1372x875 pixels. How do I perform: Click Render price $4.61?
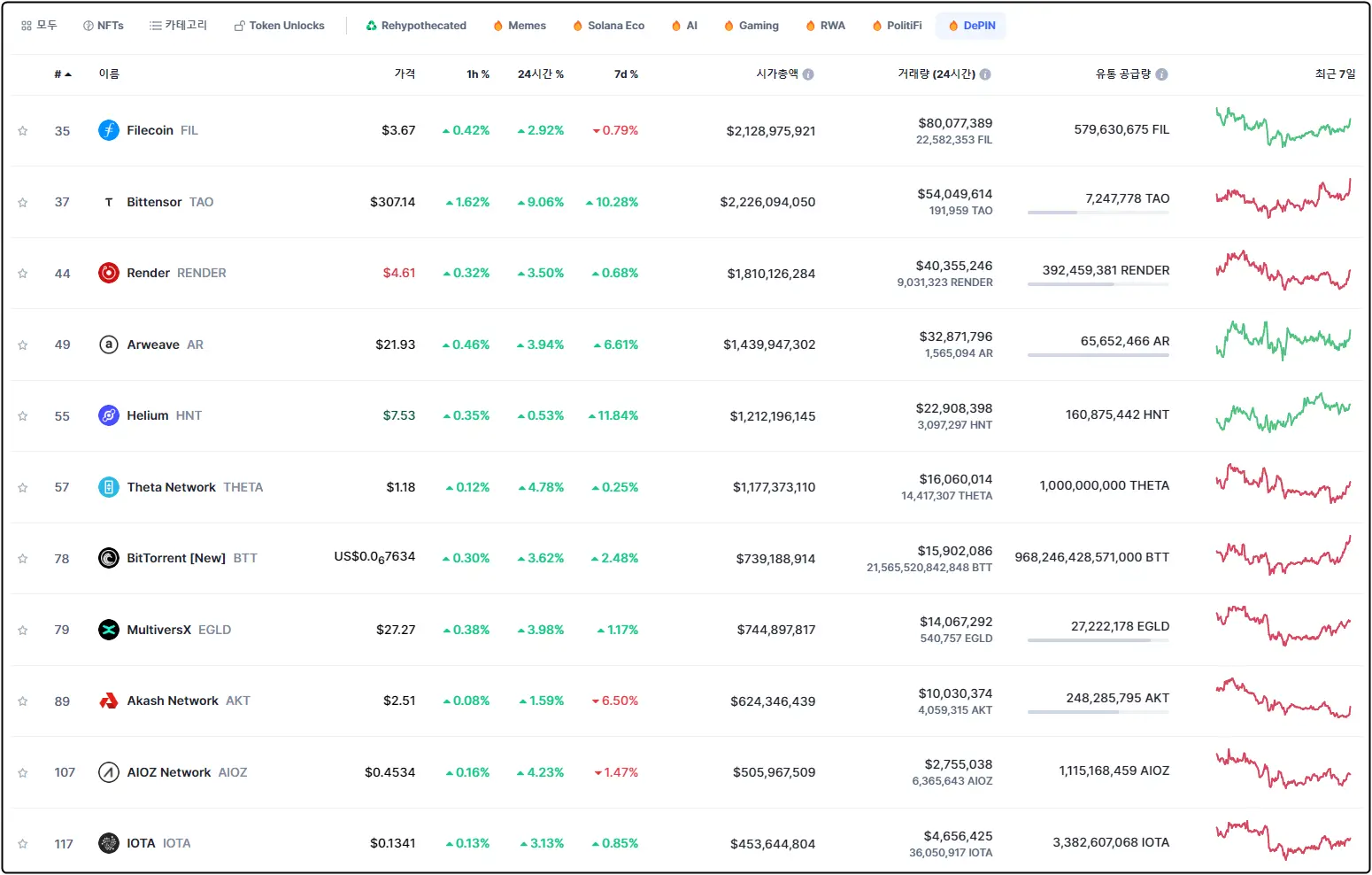(399, 273)
